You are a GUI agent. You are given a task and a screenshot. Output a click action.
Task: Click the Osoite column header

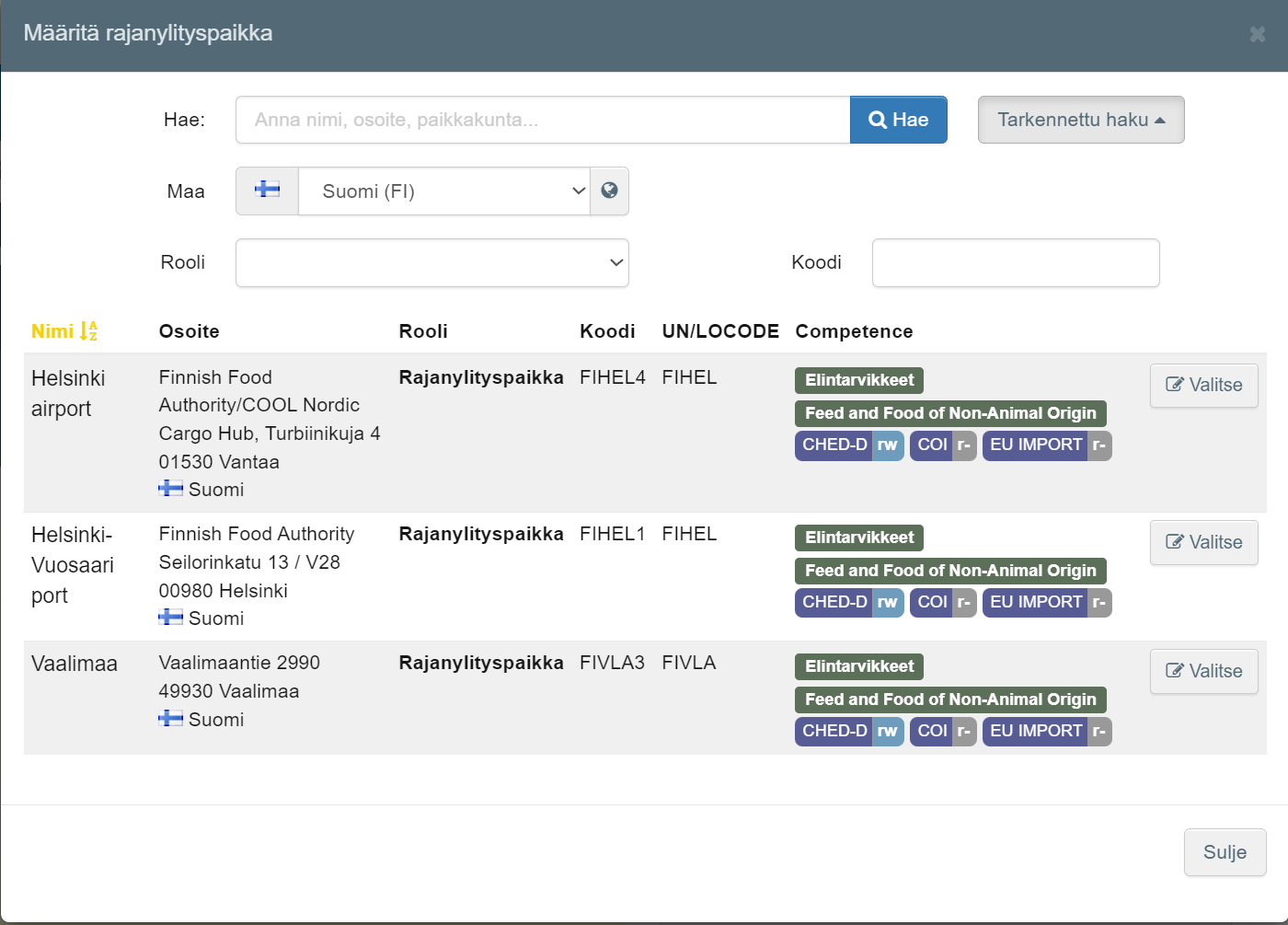(x=189, y=331)
